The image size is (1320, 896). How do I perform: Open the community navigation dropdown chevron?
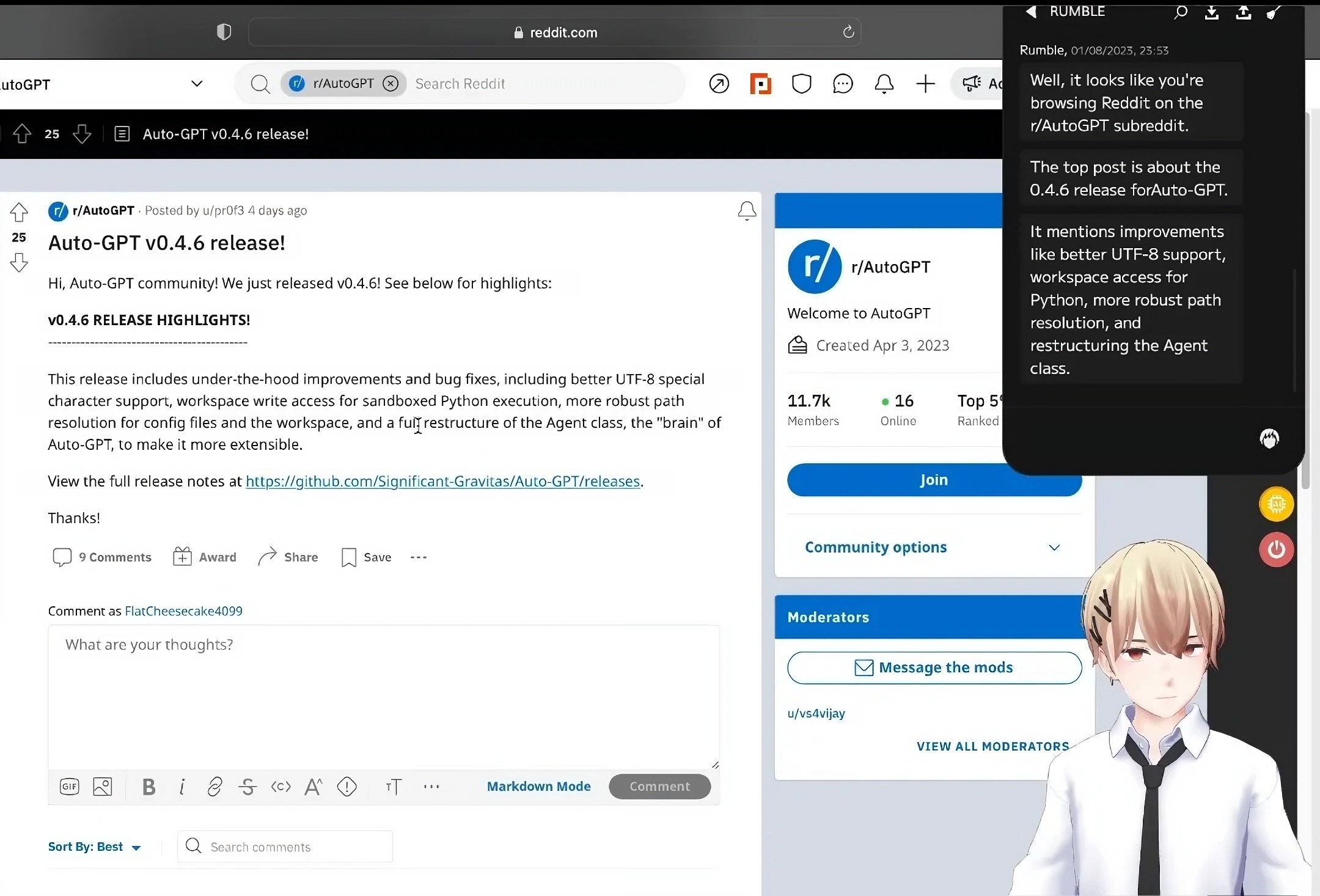coord(197,84)
